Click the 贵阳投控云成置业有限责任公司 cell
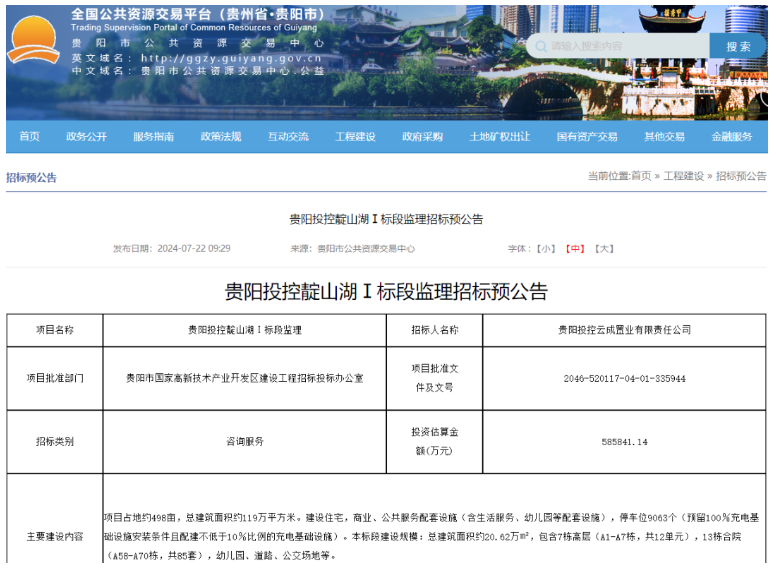776x572 pixels. [625, 330]
